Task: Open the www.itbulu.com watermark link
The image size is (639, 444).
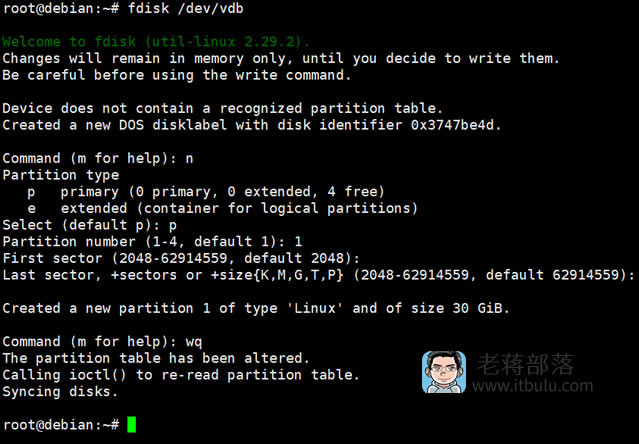Action: click(532, 385)
